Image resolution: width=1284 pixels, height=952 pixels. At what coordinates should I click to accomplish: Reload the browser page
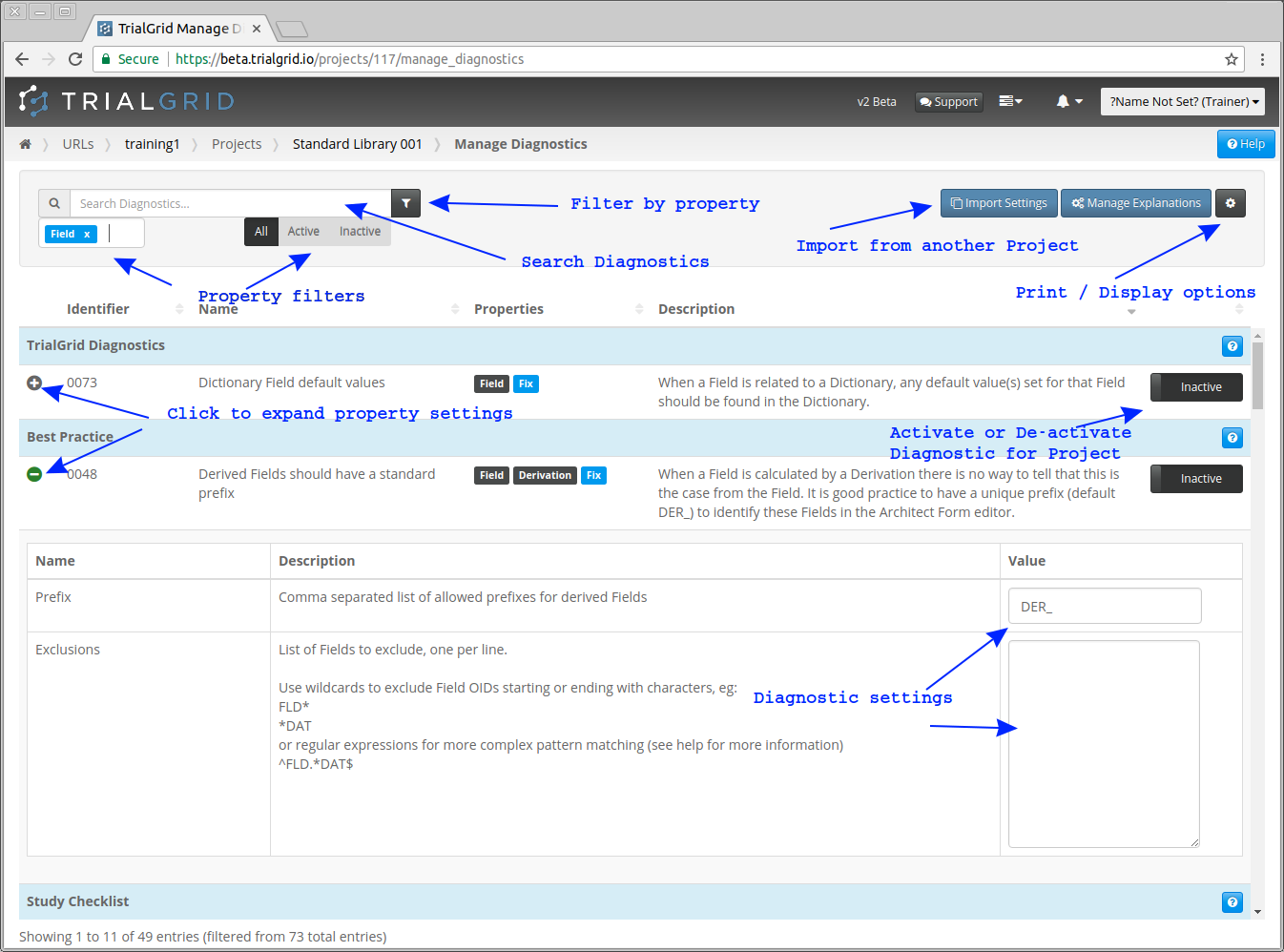[75, 59]
